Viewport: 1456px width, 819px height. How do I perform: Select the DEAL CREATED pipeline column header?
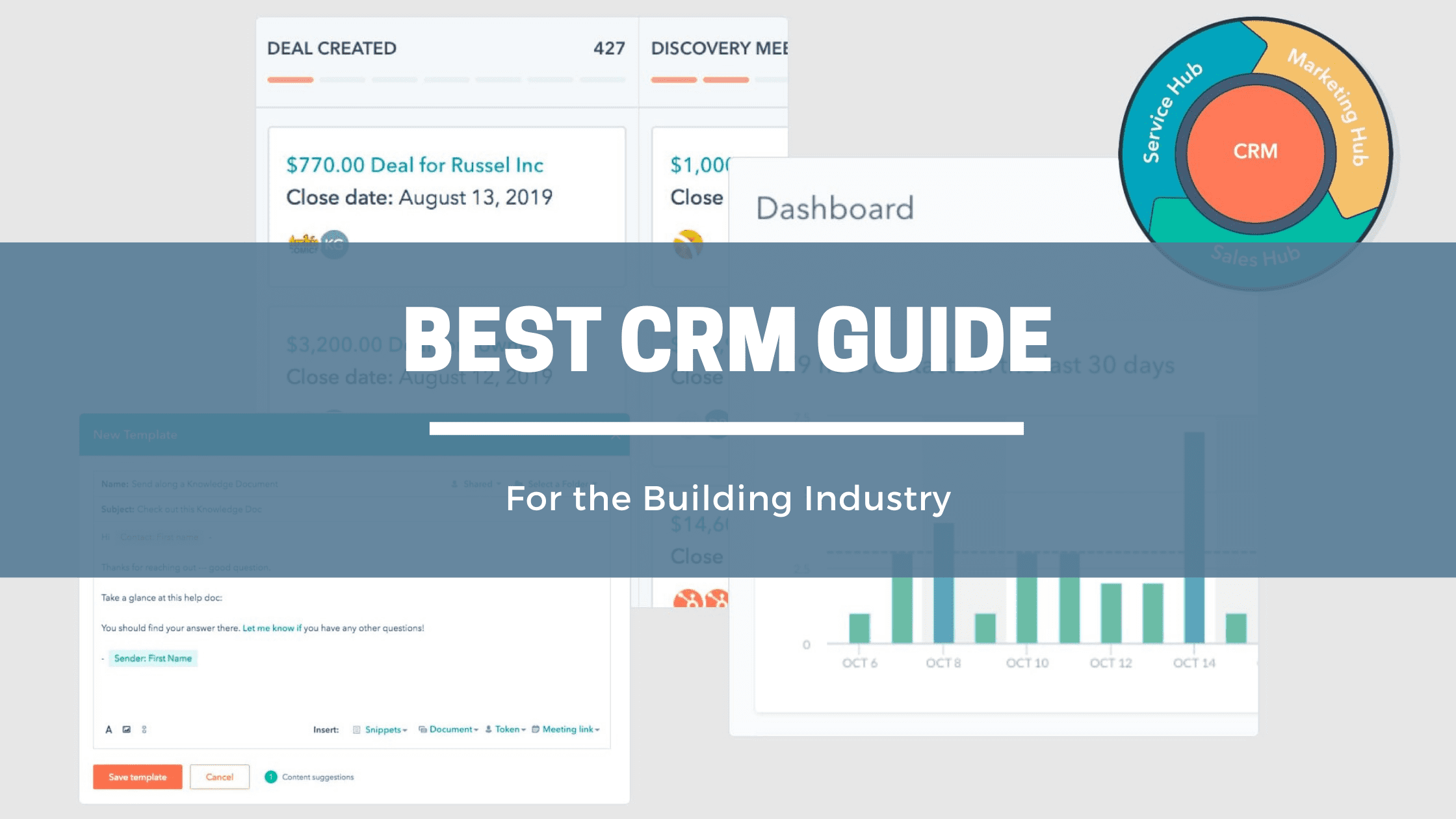coord(331,47)
